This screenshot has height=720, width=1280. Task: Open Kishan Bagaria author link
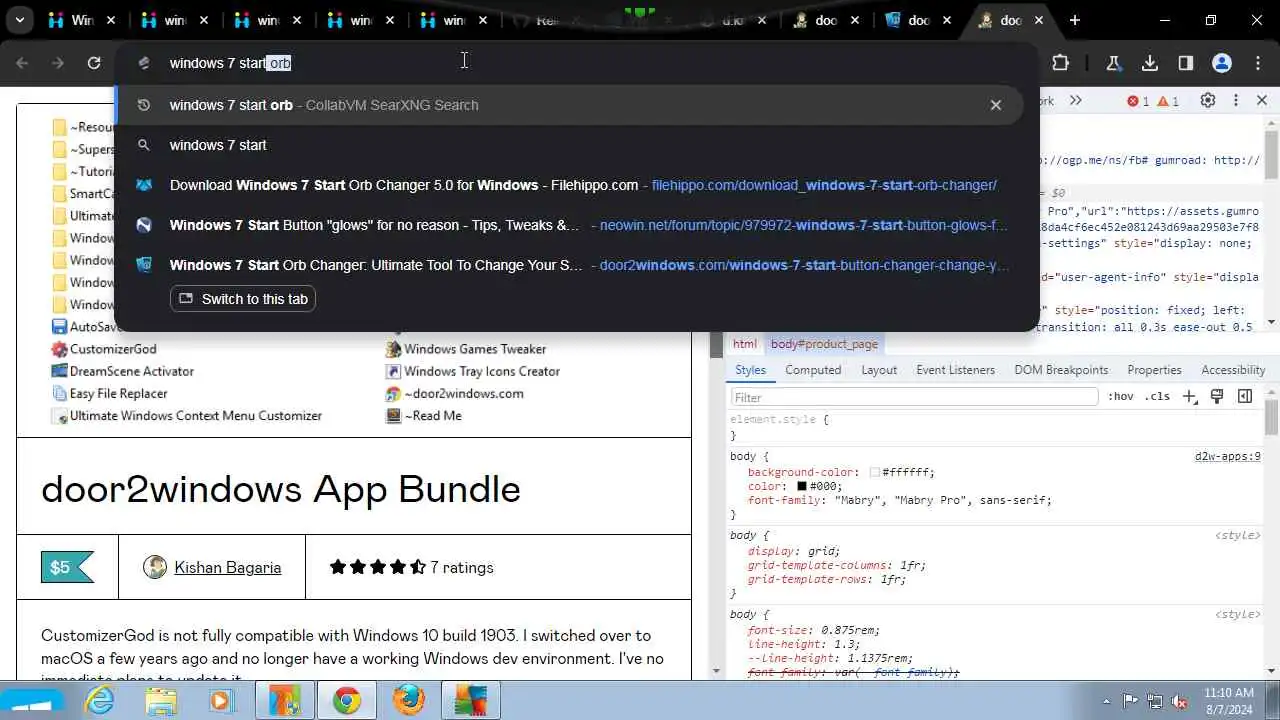[227, 567]
